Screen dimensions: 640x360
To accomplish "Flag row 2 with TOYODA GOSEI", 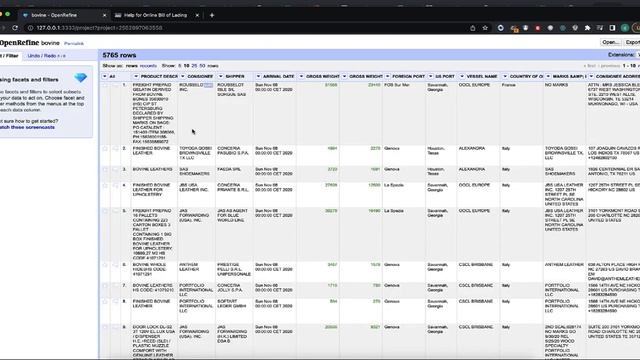I will (x=116, y=149).
